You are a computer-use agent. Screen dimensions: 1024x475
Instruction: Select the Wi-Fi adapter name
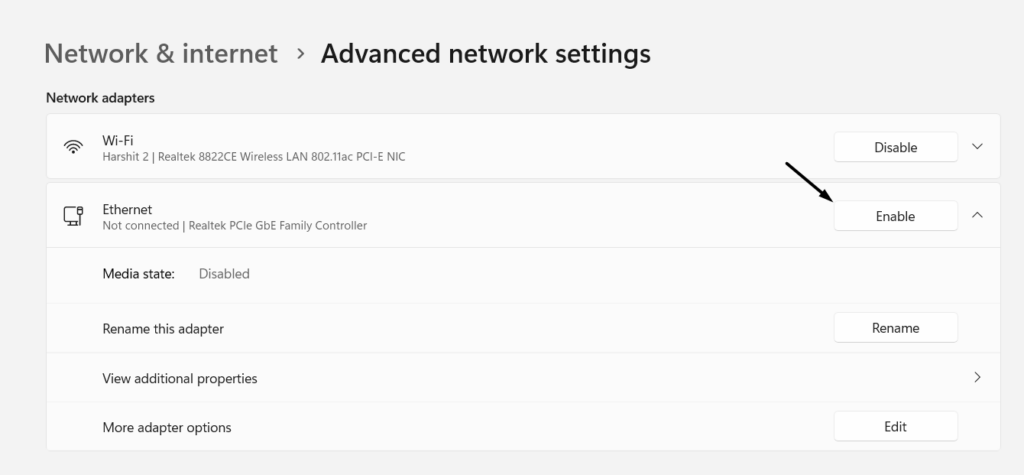pyautogui.click(x=118, y=140)
